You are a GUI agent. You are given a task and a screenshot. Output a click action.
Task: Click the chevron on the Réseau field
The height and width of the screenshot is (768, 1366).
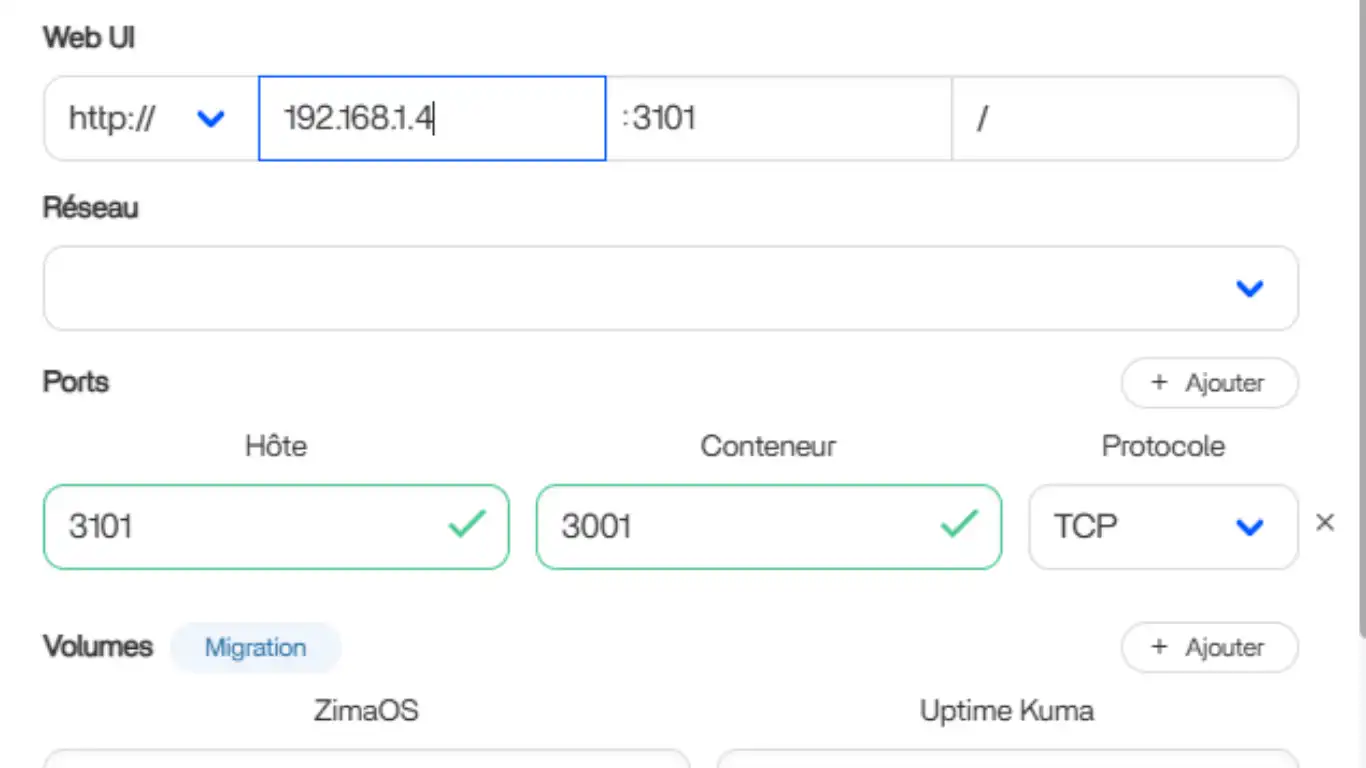pos(1250,288)
